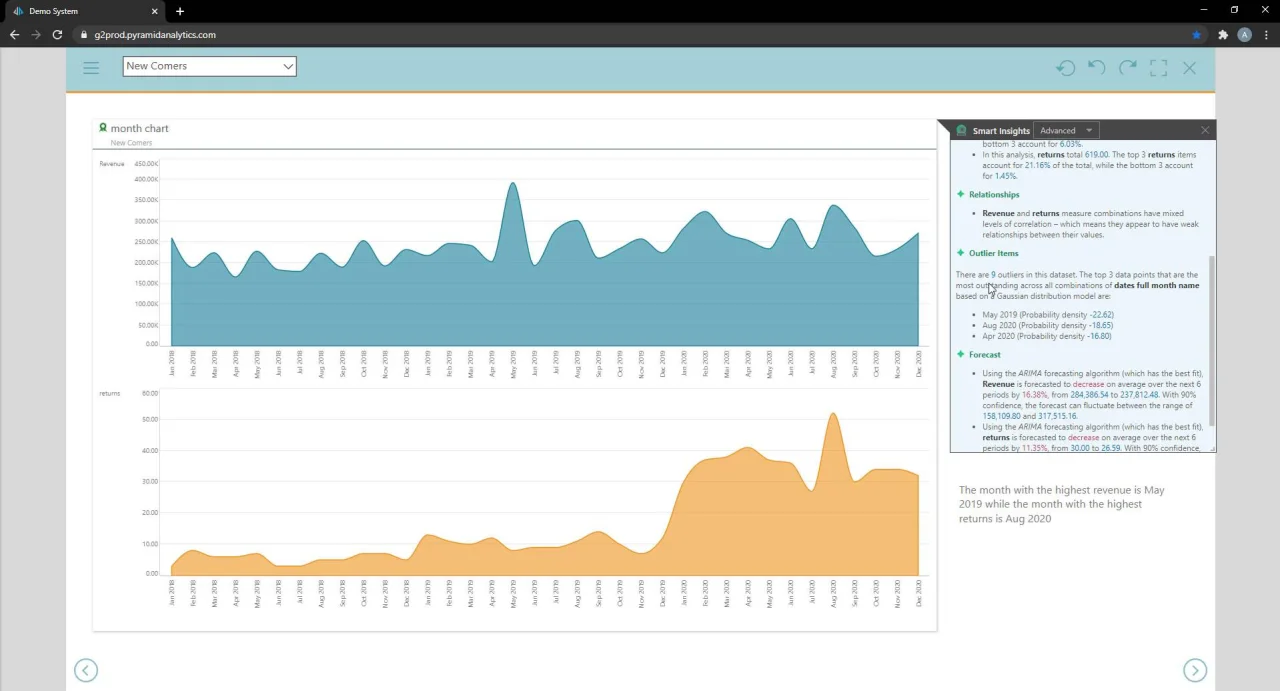Select the Demo System browser tab
Screen dimensions: 1280x691
(85, 11)
